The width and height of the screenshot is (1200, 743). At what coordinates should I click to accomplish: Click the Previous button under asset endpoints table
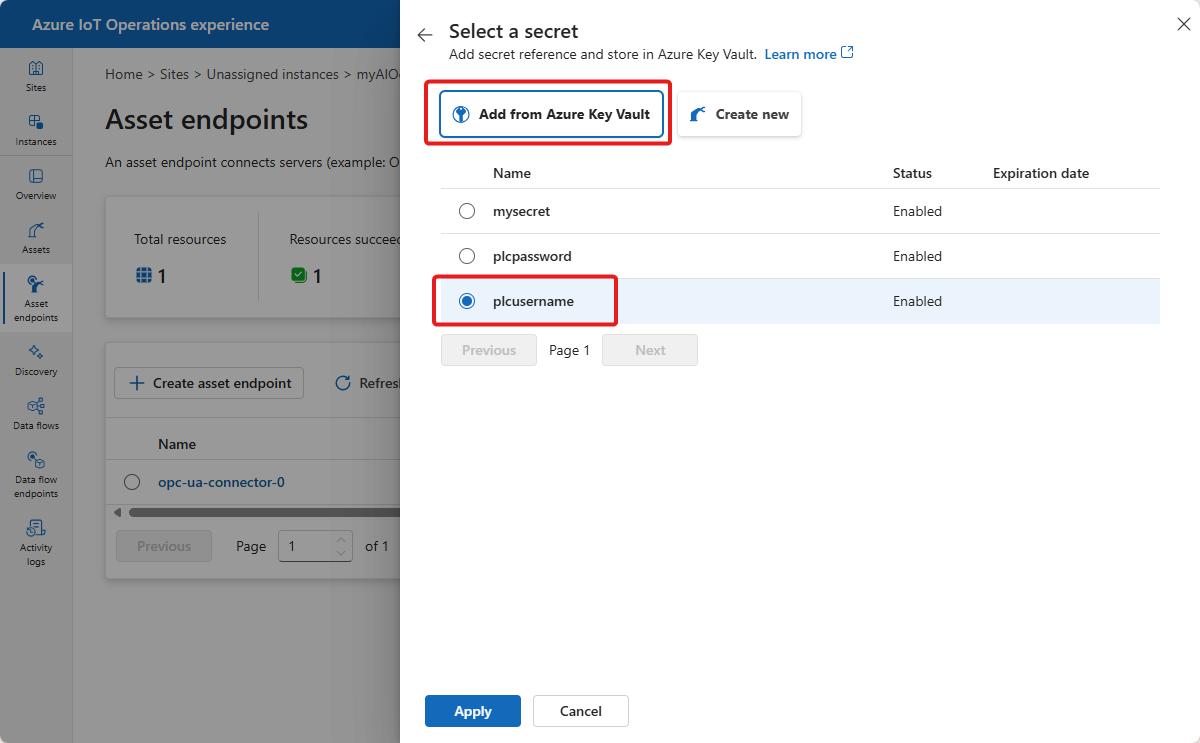coord(164,546)
